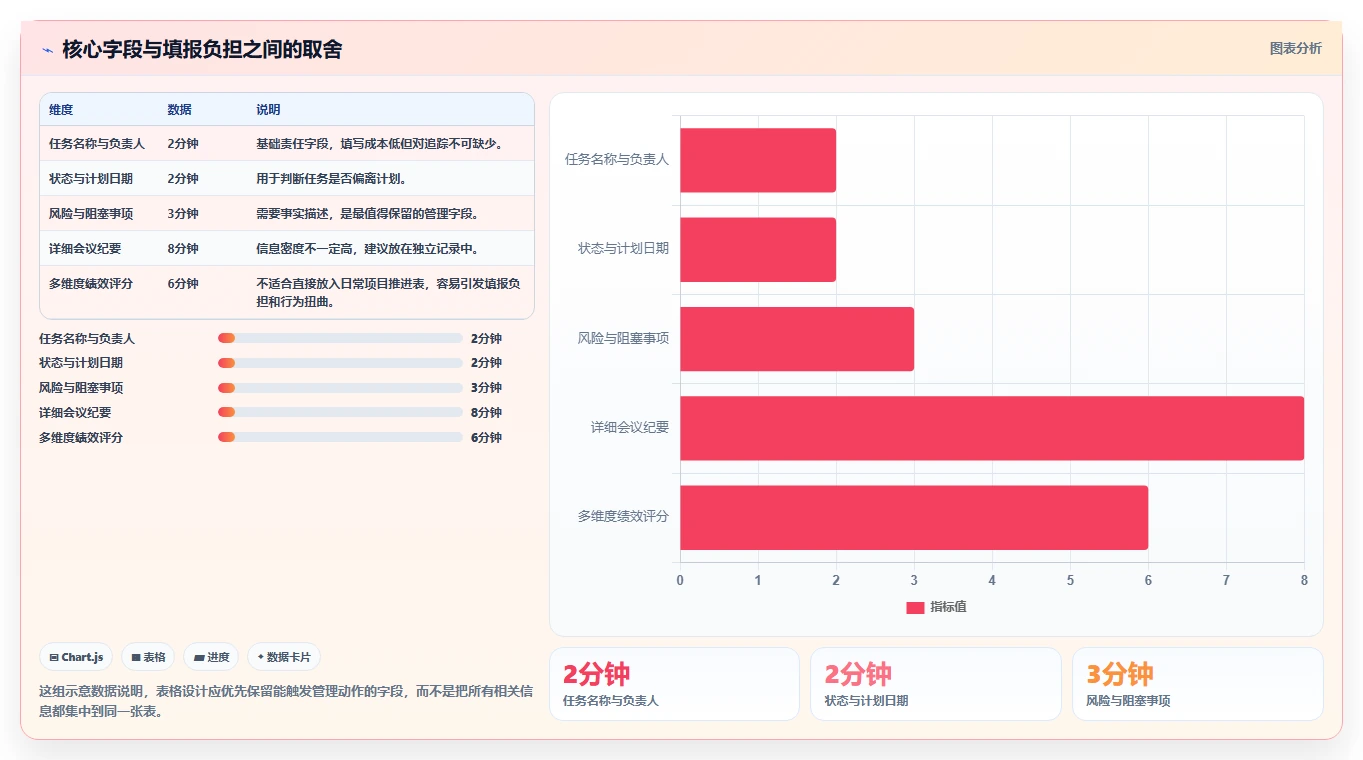Toggle the 指标值 legend entry under the chart
1363x760 pixels.
point(936,607)
